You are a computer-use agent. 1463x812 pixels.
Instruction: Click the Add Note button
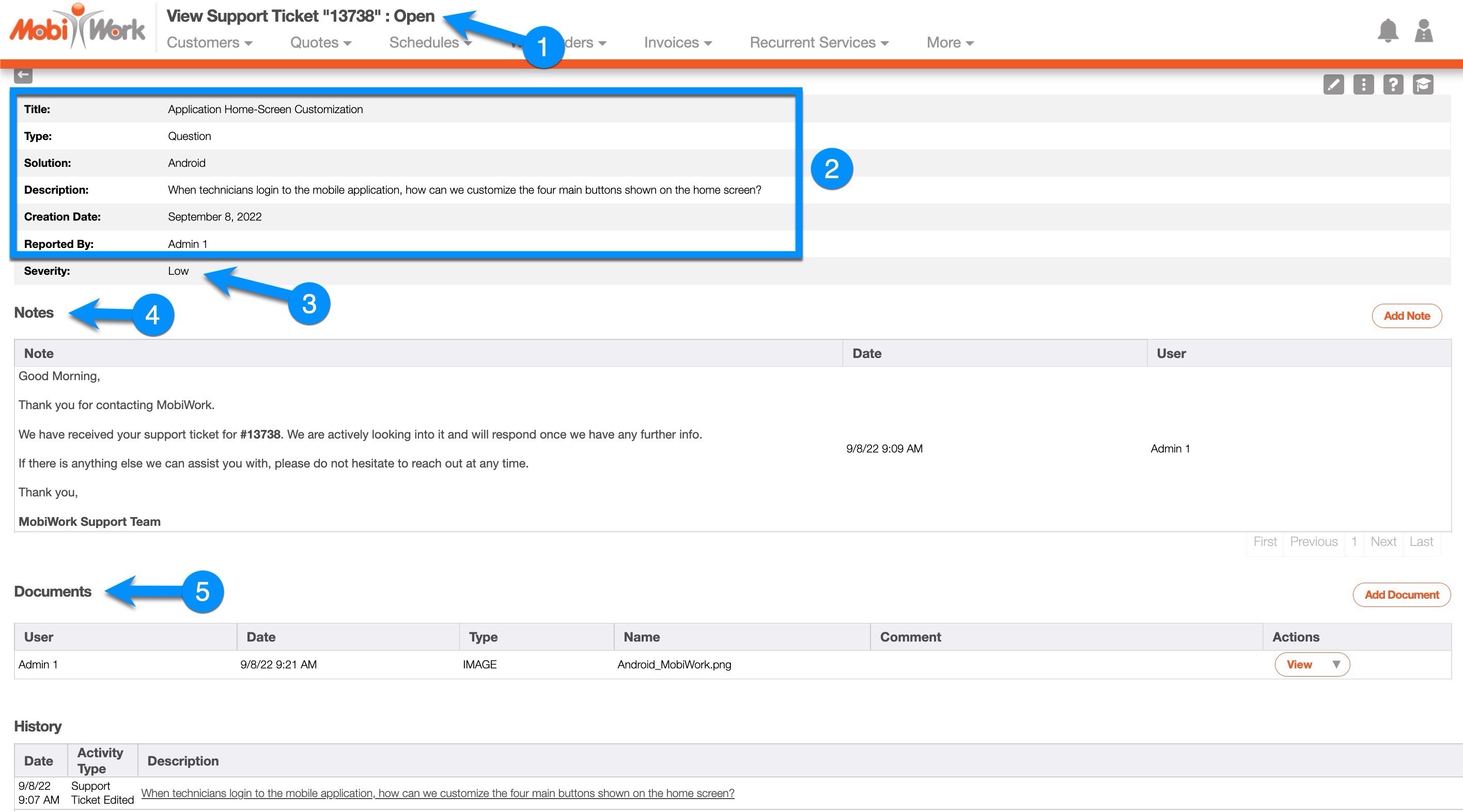pos(1406,316)
